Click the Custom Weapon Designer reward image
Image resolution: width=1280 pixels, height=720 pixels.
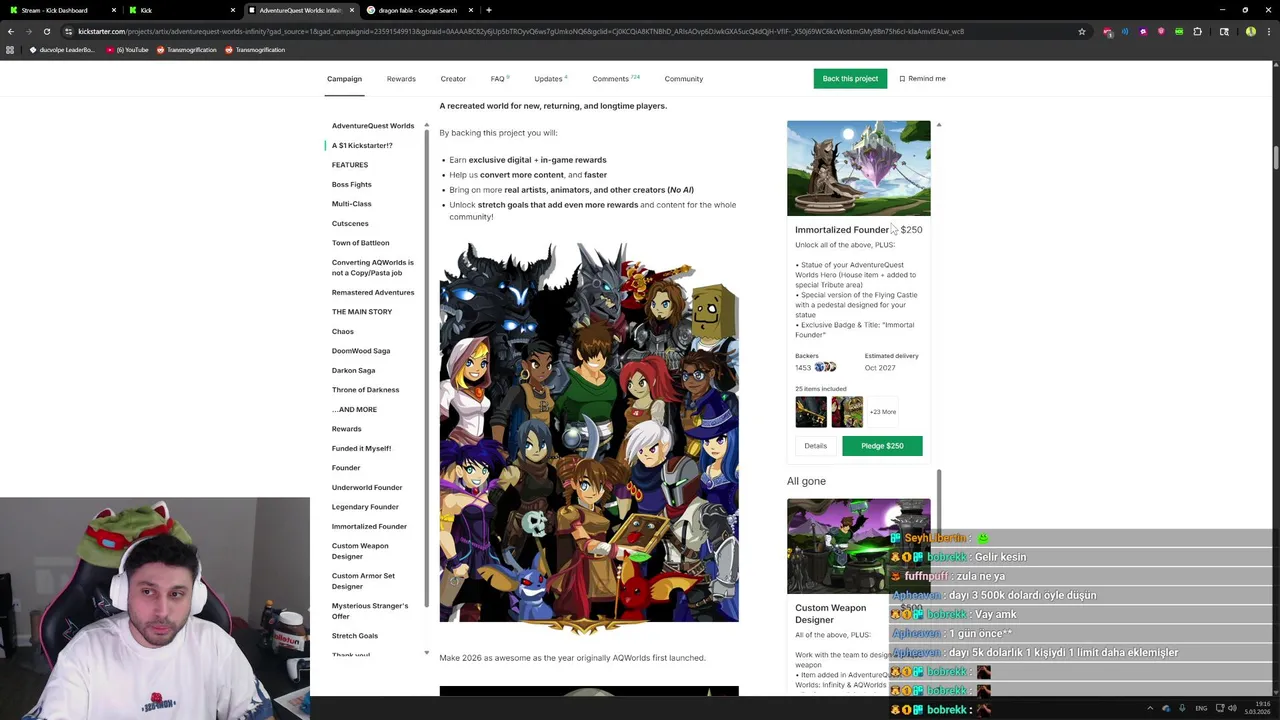(x=859, y=546)
